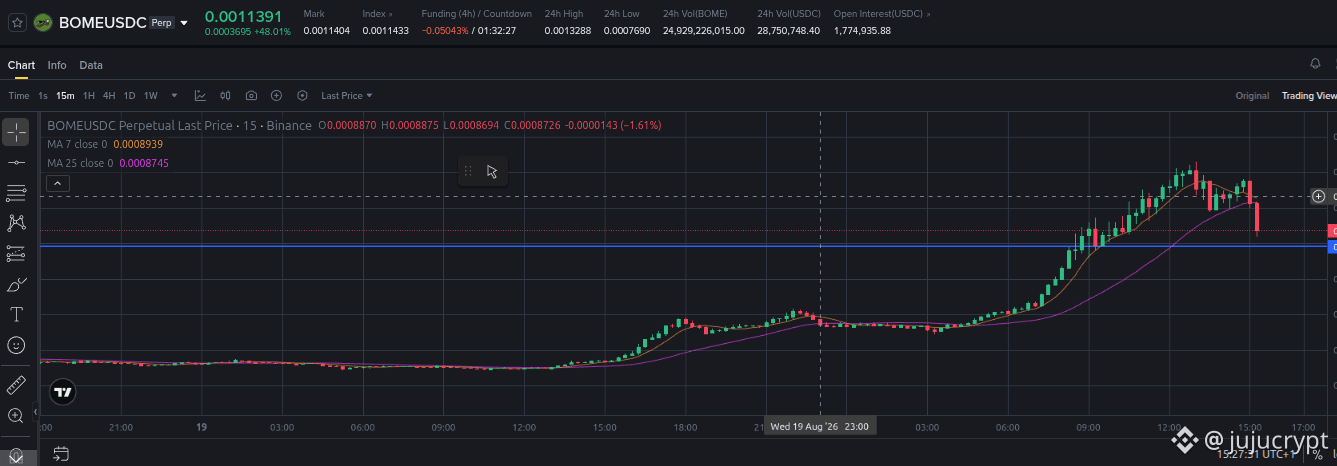Expand more time intervals dropdown
The width and height of the screenshot is (1337, 466).
pyautogui.click(x=175, y=96)
